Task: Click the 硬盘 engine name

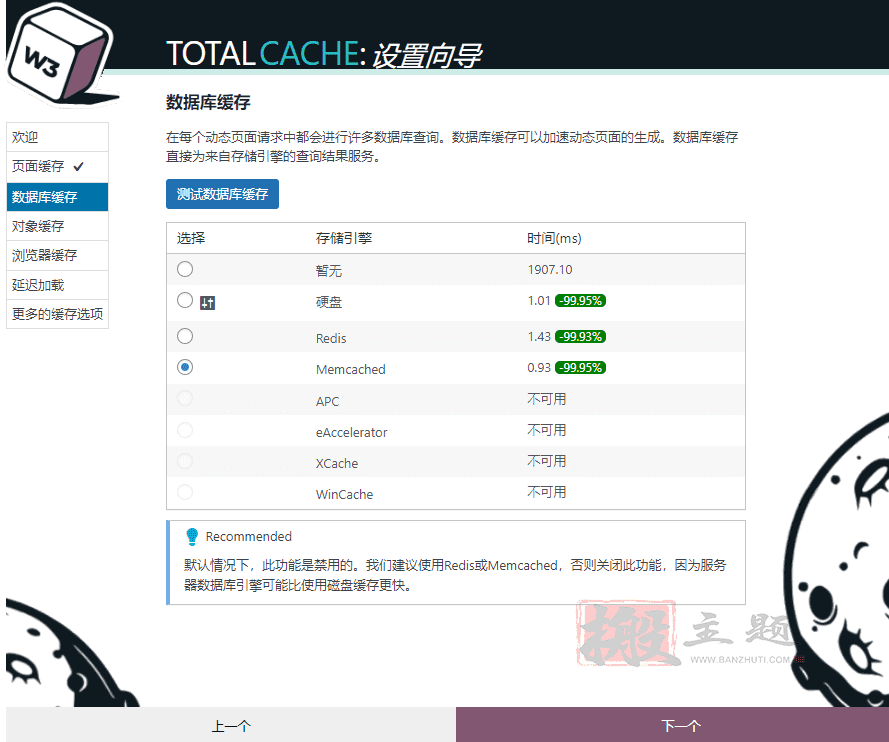Action: pos(329,302)
